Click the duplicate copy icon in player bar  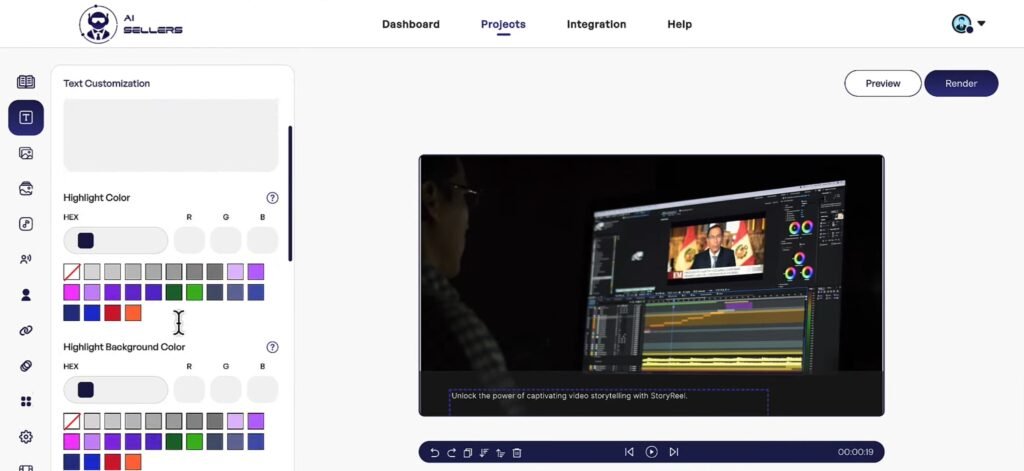[x=468, y=452]
